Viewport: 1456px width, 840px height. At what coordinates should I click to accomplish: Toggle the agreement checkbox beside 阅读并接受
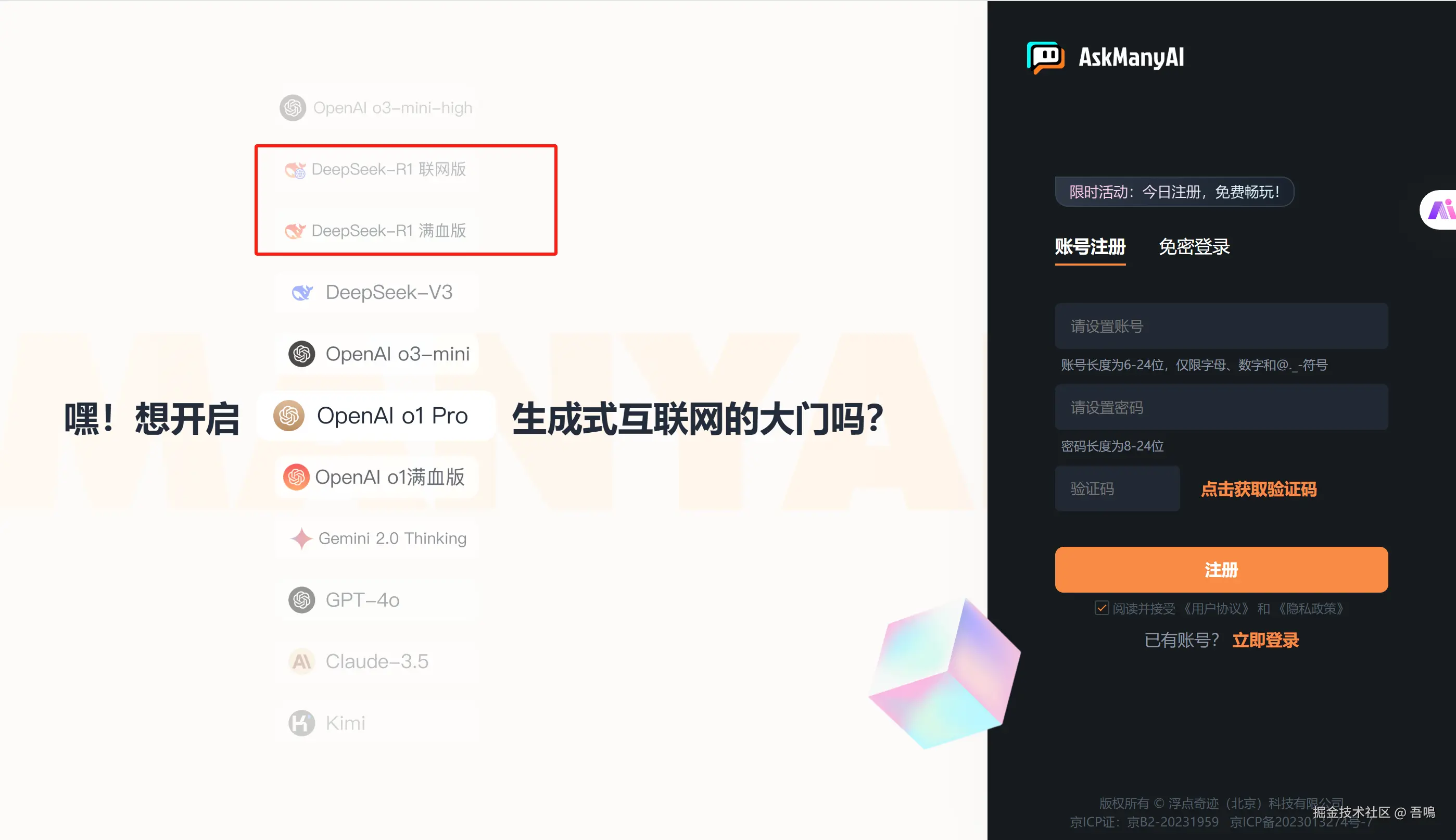click(x=1102, y=608)
